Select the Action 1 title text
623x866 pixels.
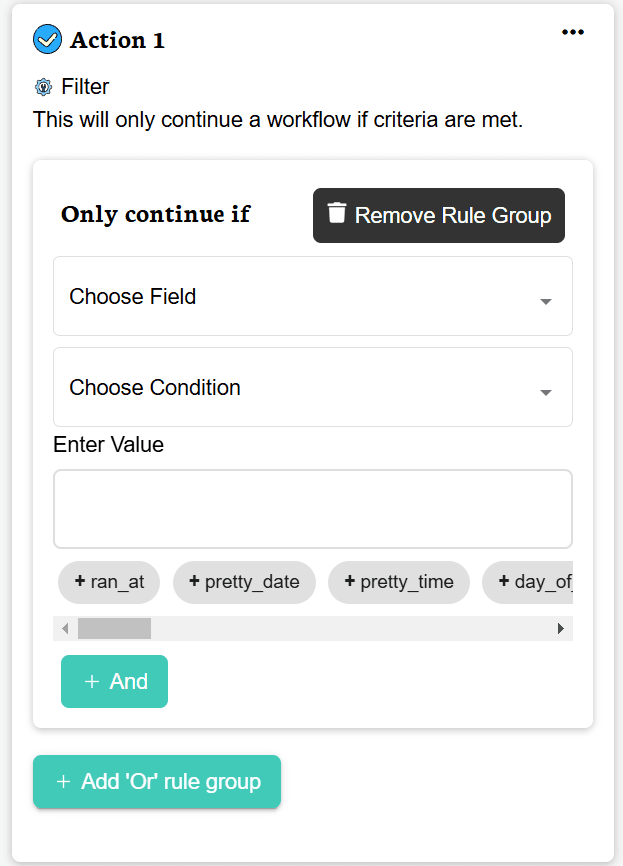[117, 40]
